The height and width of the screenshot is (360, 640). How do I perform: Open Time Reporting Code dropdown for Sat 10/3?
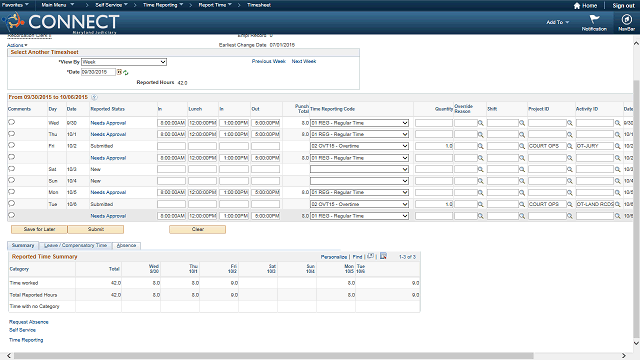click(x=359, y=169)
